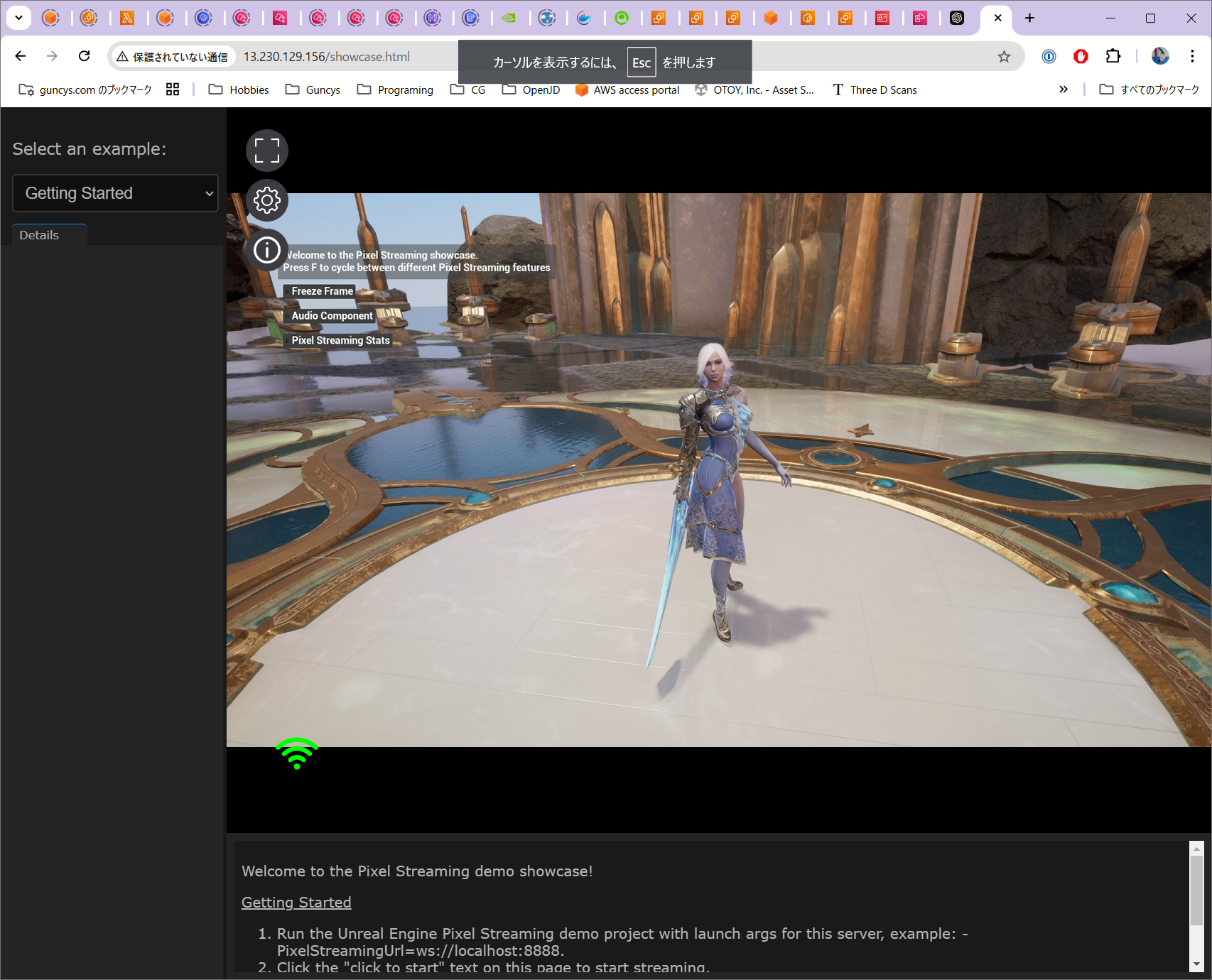This screenshot has width=1212, height=980.
Task: Open the AWS access portal bookmark
Action: (627, 89)
